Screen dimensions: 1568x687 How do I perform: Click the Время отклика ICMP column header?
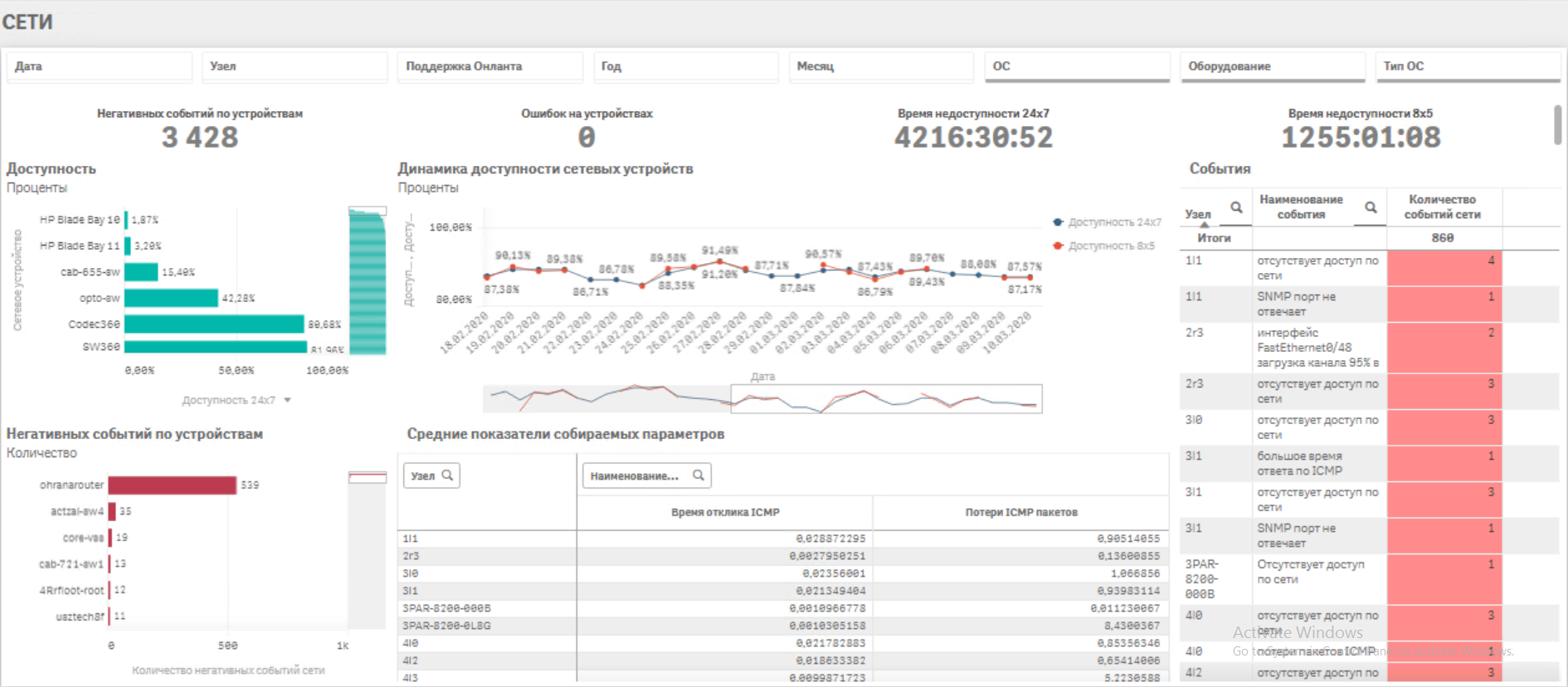(x=725, y=513)
